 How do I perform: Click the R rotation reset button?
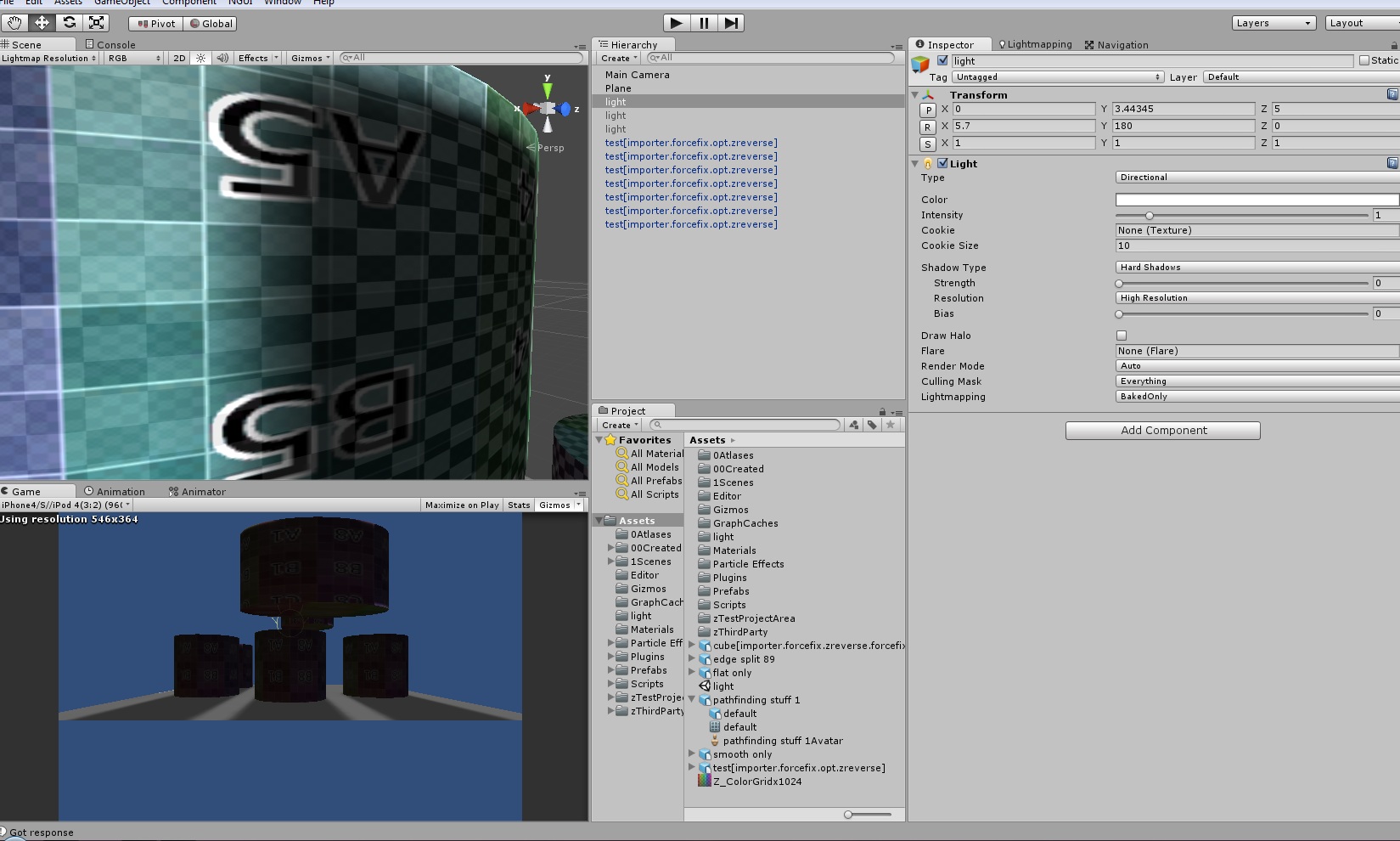928,127
